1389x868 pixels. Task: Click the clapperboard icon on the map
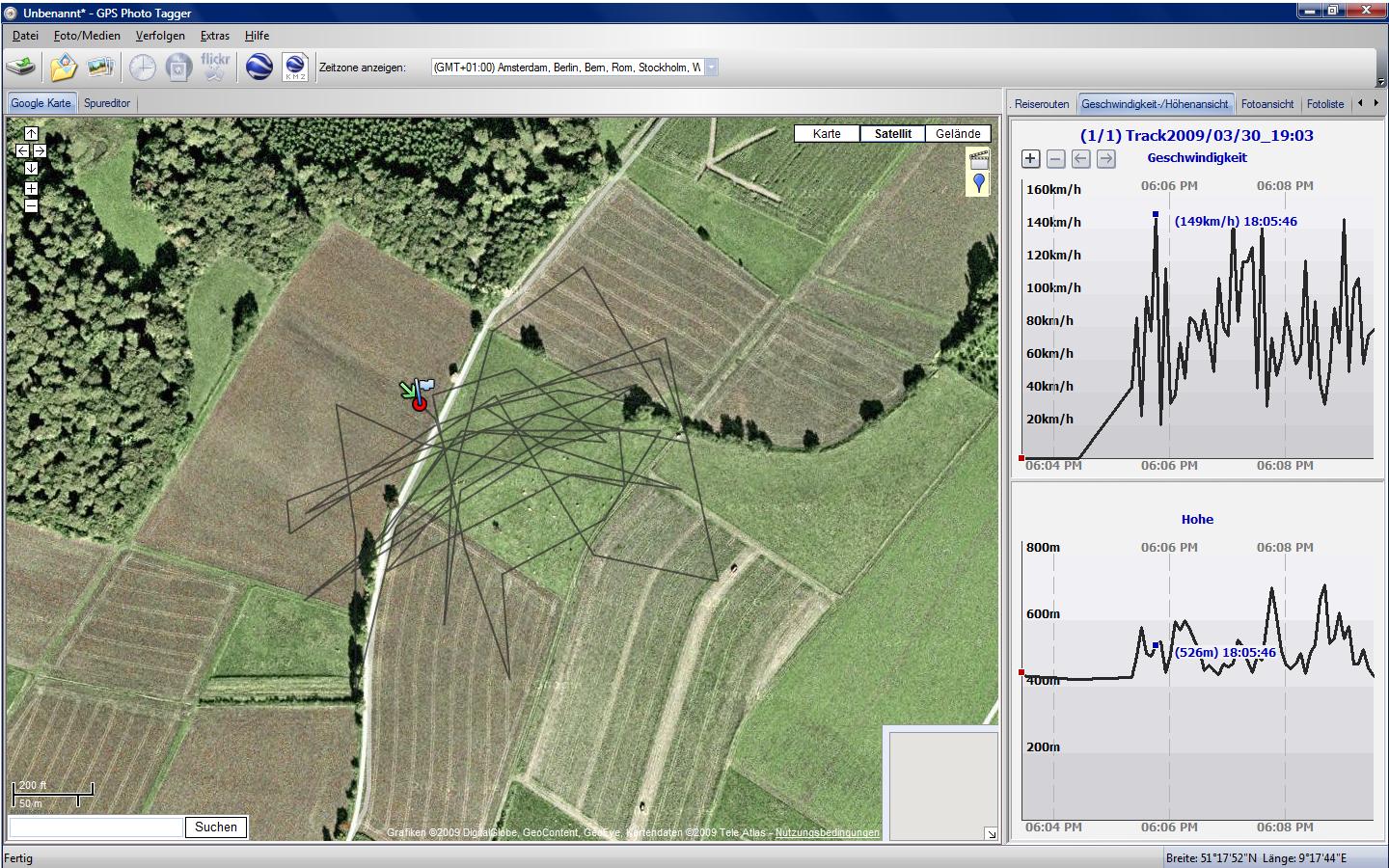click(979, 159)
